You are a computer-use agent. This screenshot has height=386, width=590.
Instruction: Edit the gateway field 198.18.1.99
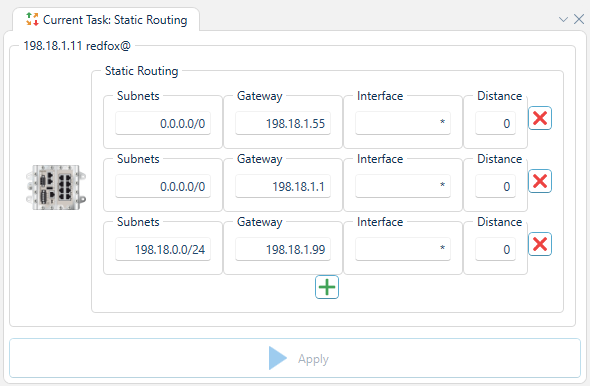click(x=283, y=249)
